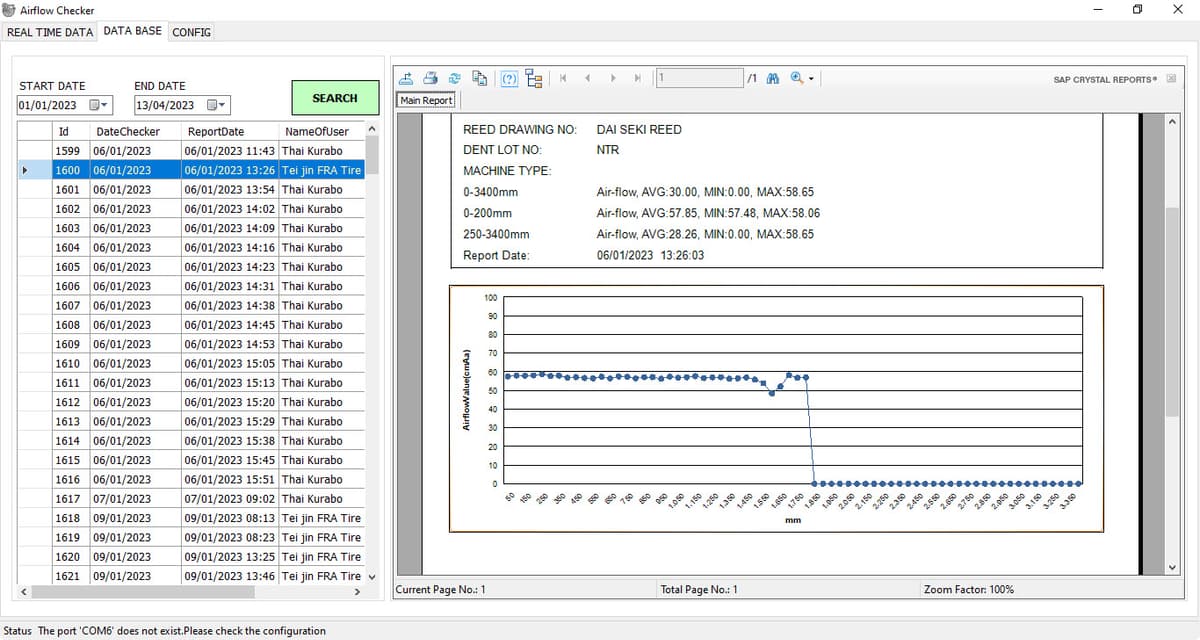The width and height of the screenshot is (1200, 640).
Task: Open the CONFIG tab
Action: pyautogui.click(x=191, y=32)
